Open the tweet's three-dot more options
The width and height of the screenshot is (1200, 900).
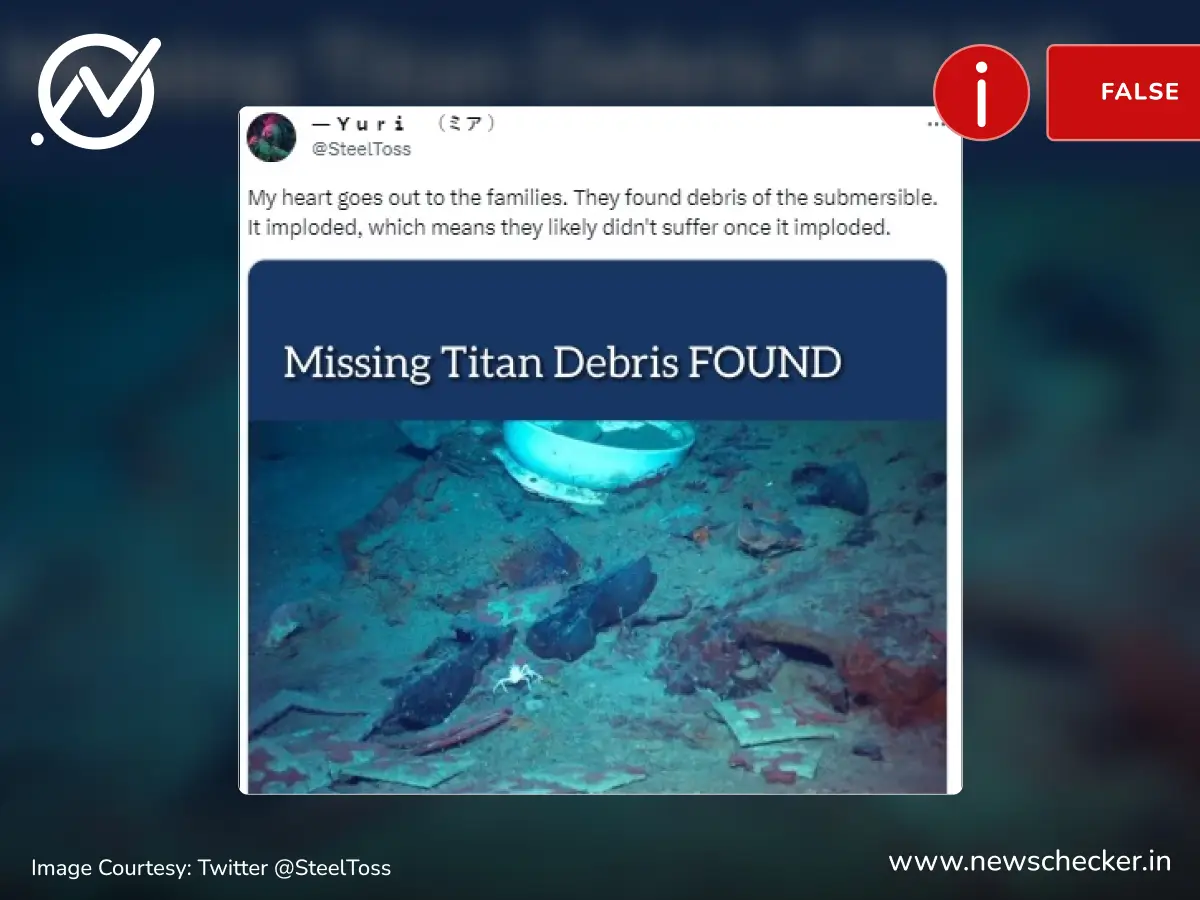tap(936, 124)
